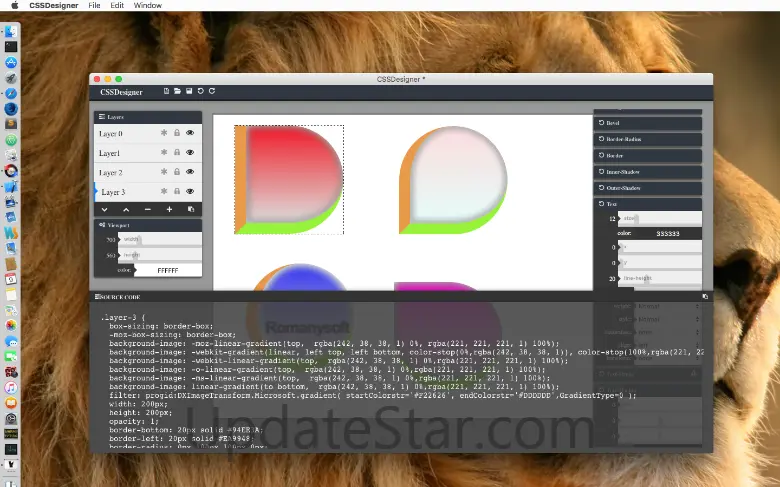
Task: Toggle lock on Layer 0
Action: 177,133
